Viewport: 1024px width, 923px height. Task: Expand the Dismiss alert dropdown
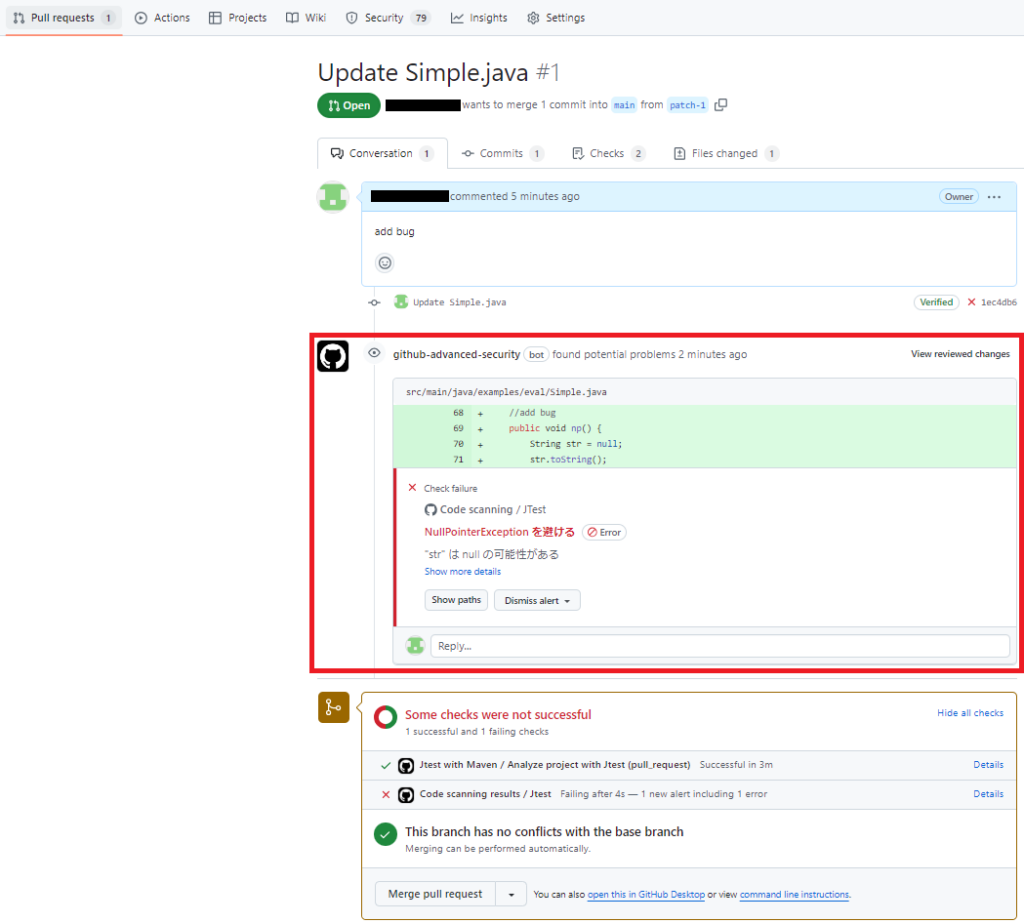click(537, 600)
